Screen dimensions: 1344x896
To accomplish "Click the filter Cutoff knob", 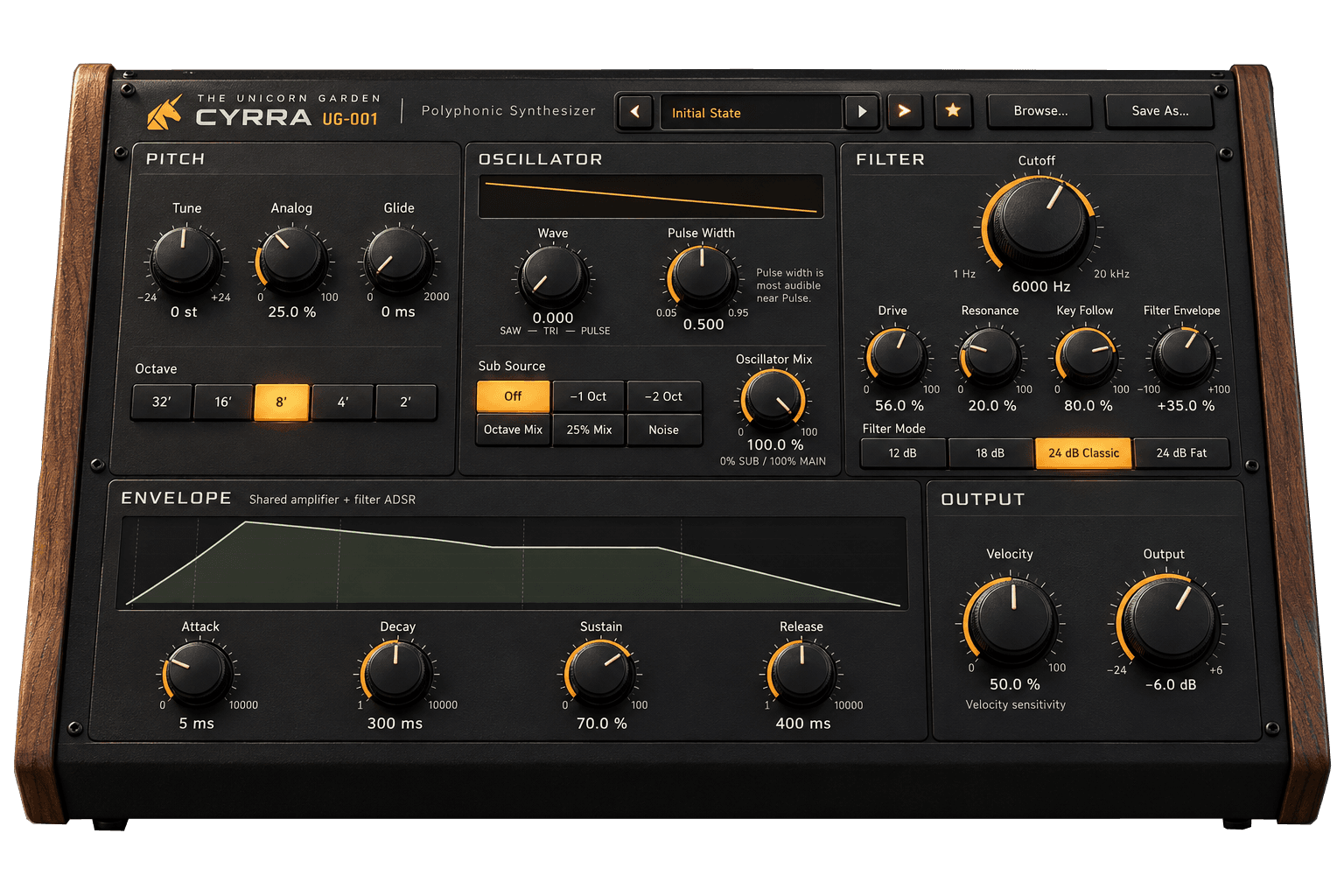I will [1039, 222].
